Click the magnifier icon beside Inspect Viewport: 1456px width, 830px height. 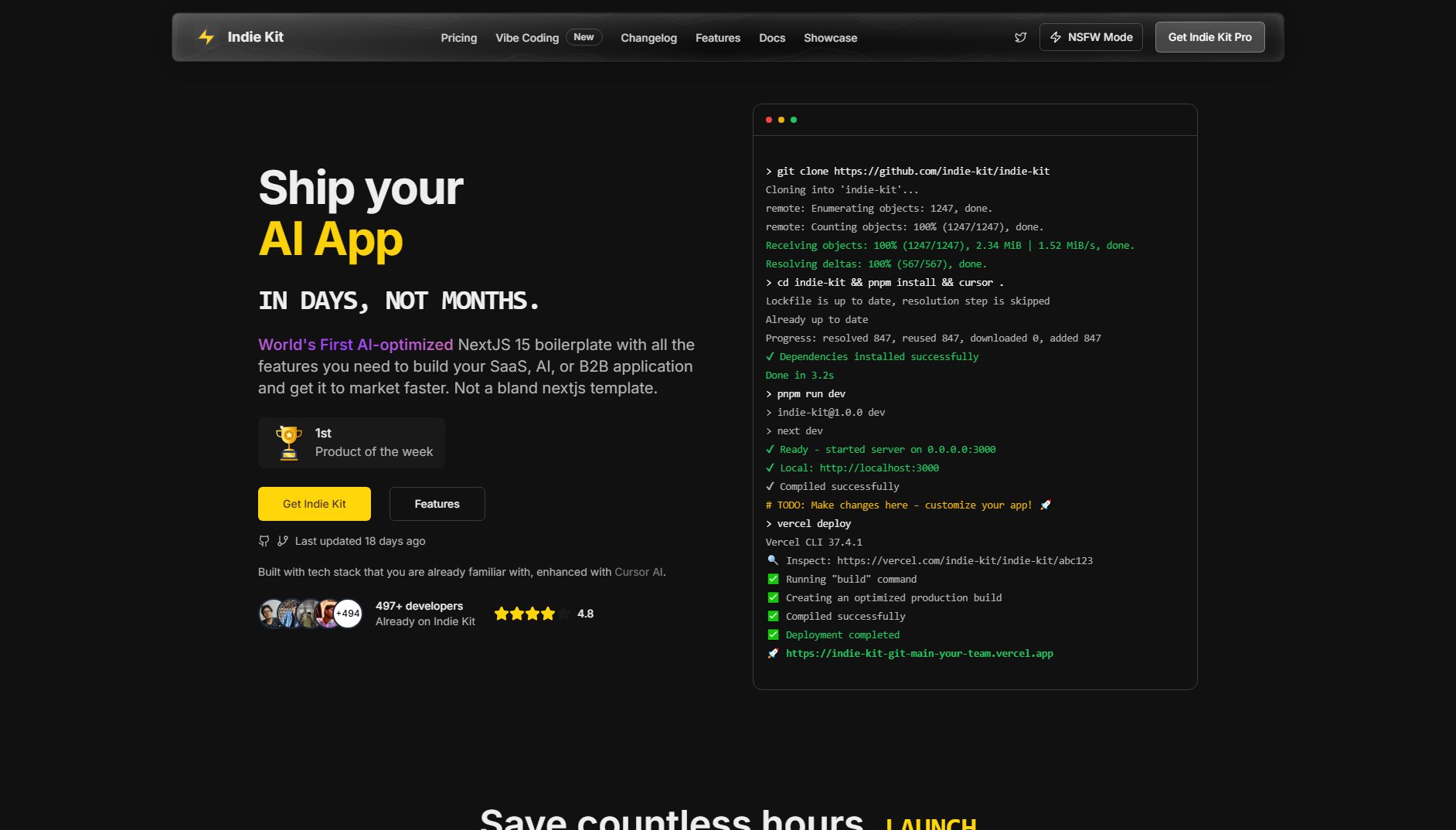tap(772, 560)
